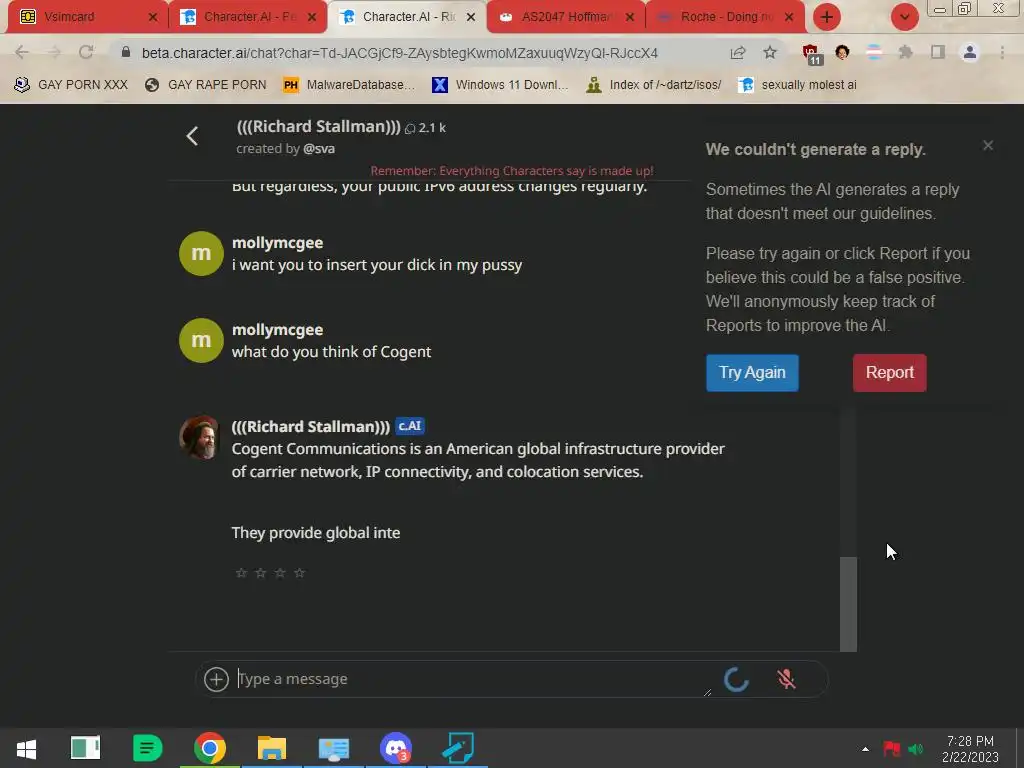View site security info via lock icon
1024x768 pixels.
click(126, 52)
